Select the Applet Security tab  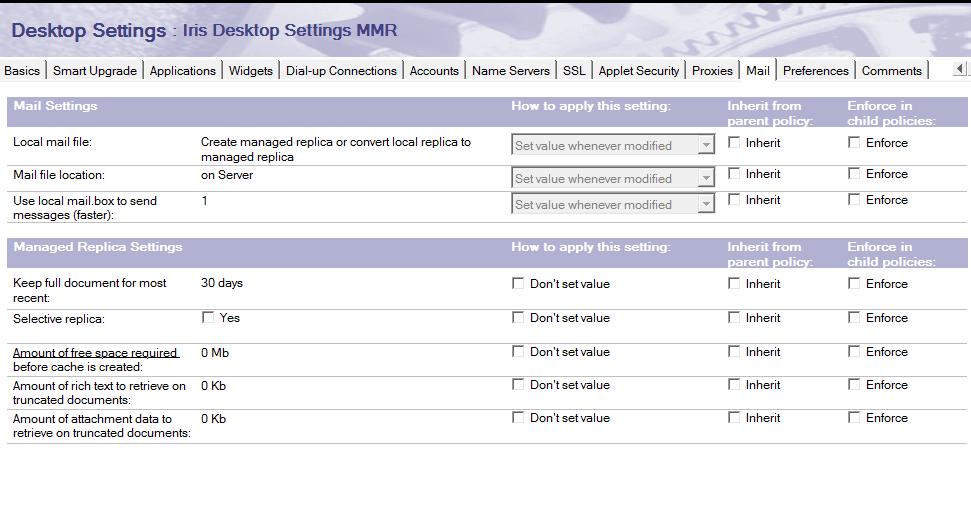coord(639,71)
